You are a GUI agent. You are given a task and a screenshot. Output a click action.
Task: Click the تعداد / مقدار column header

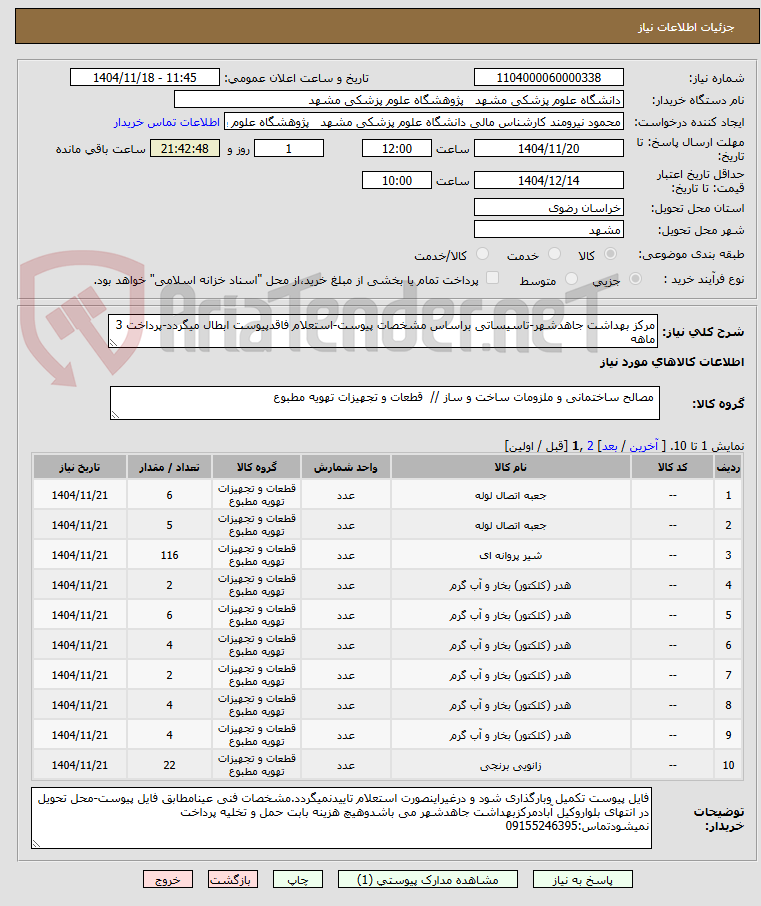pos(169,467)
